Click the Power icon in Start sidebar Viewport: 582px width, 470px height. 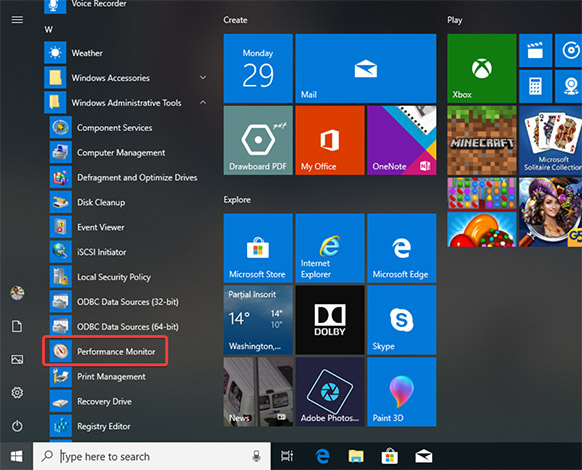click(x=17, y=426)
